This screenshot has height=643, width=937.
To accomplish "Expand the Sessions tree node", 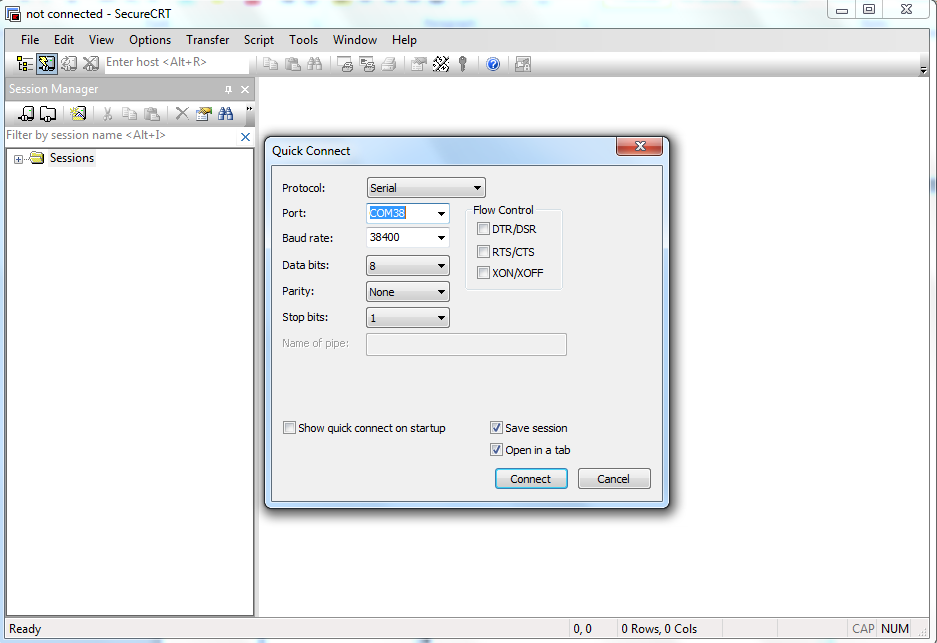I will 19,159.
